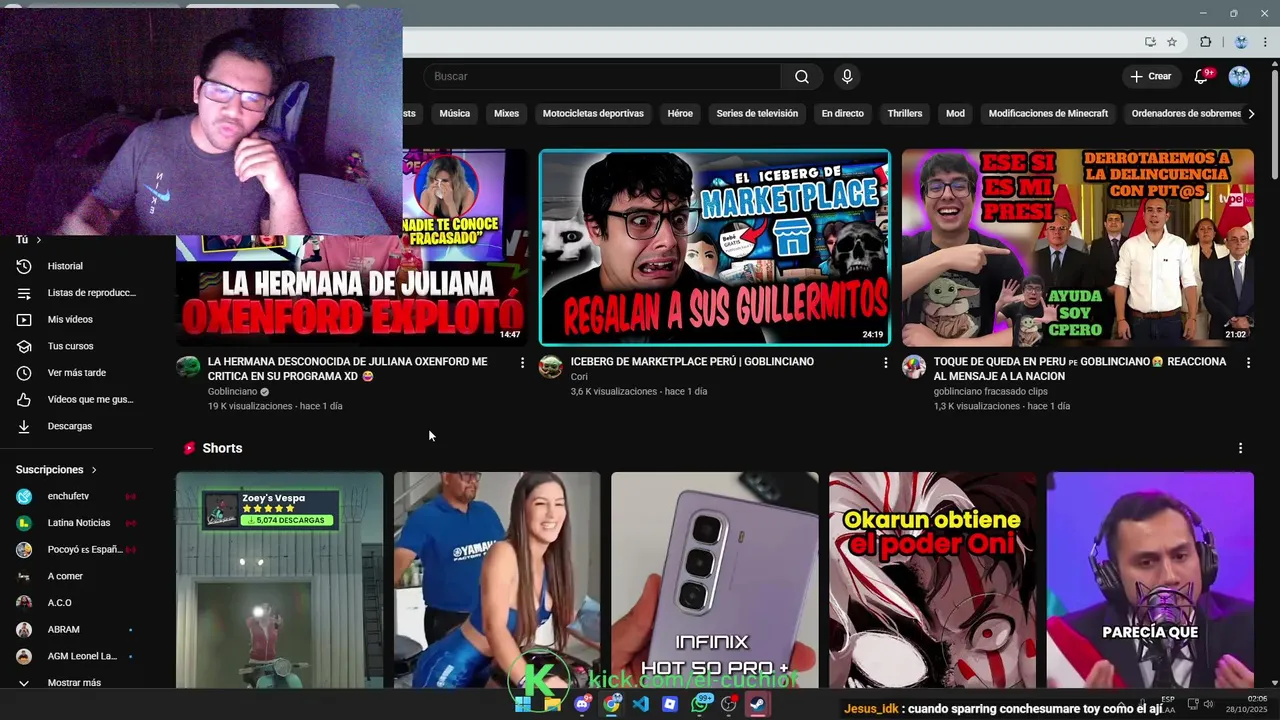This screenshot has width=1280, height=720.
Task: Play the Iceberg de Marketplace thumbnail
Action: click(x=714, y=247)
